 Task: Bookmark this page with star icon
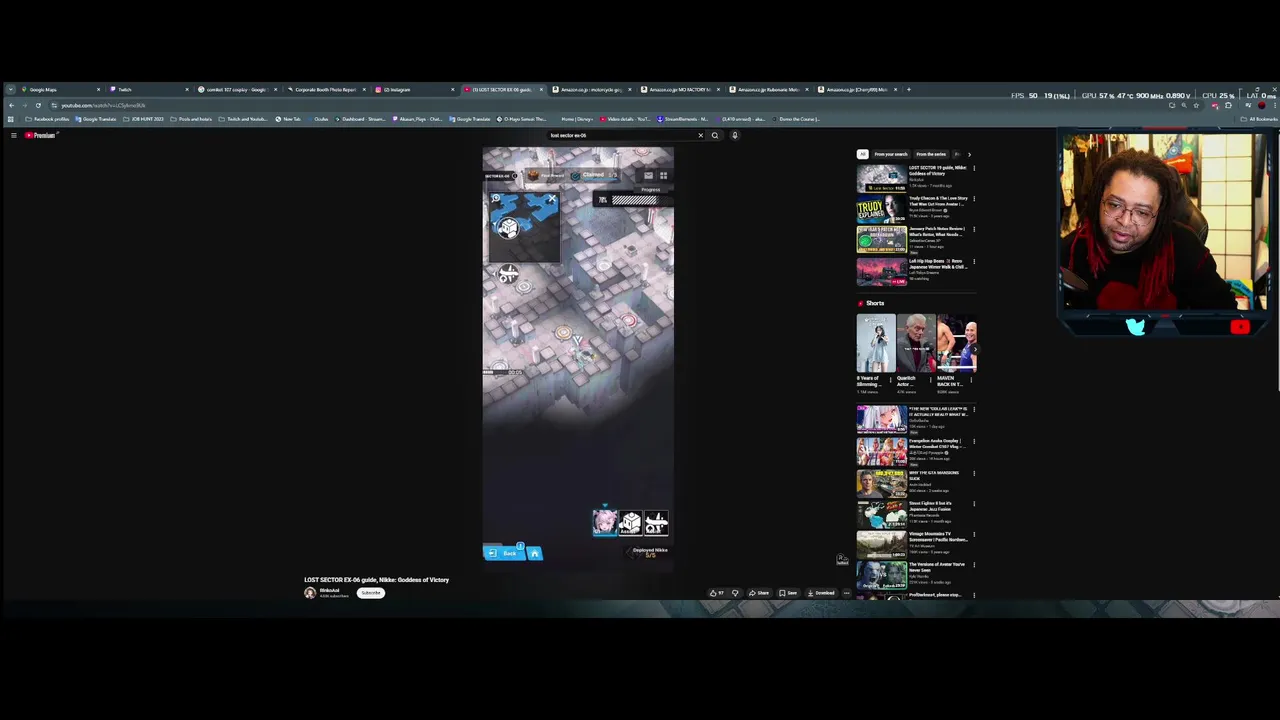[1196, 105]
